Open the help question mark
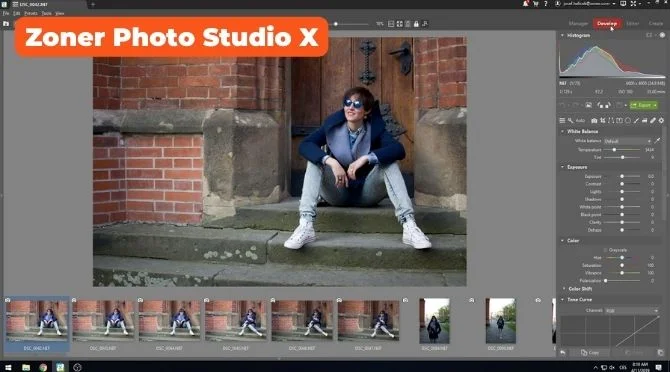Viewport: 670px width, 372px height. [x=546, y=4]
